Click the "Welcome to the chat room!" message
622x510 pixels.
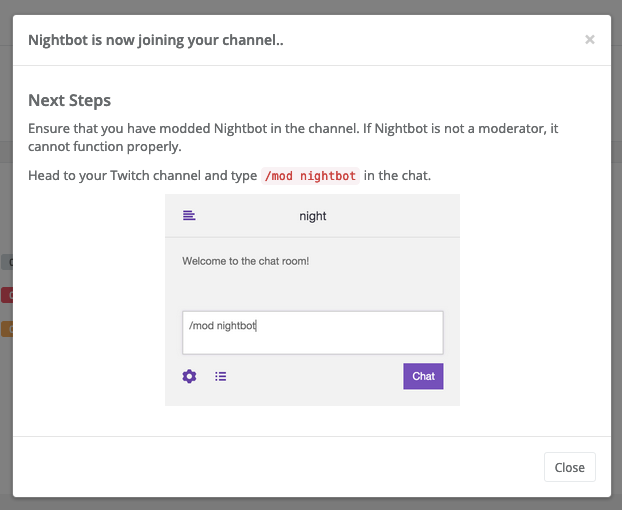tap(246, 261)
